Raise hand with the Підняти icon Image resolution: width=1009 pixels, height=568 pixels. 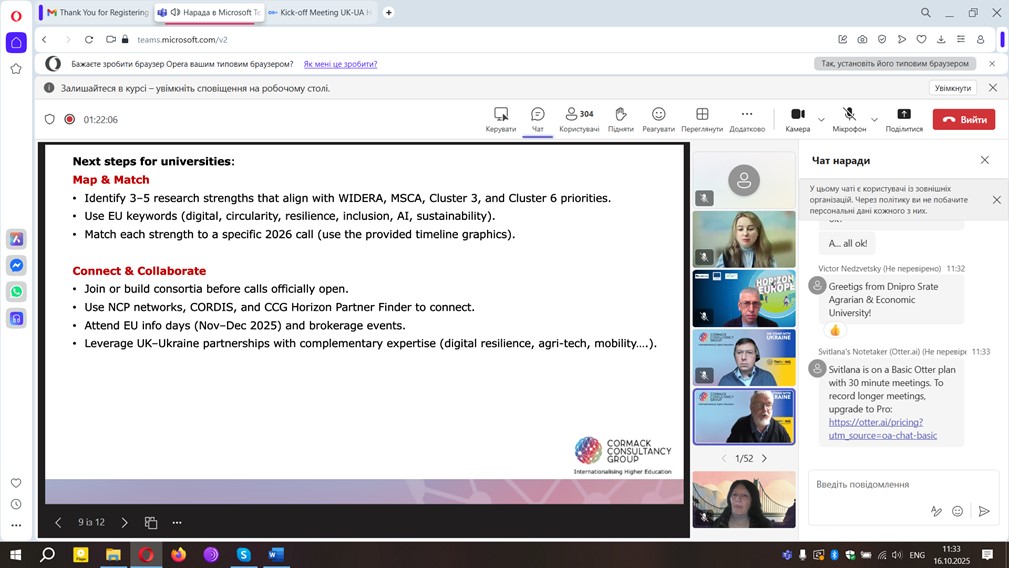[620, 115]
